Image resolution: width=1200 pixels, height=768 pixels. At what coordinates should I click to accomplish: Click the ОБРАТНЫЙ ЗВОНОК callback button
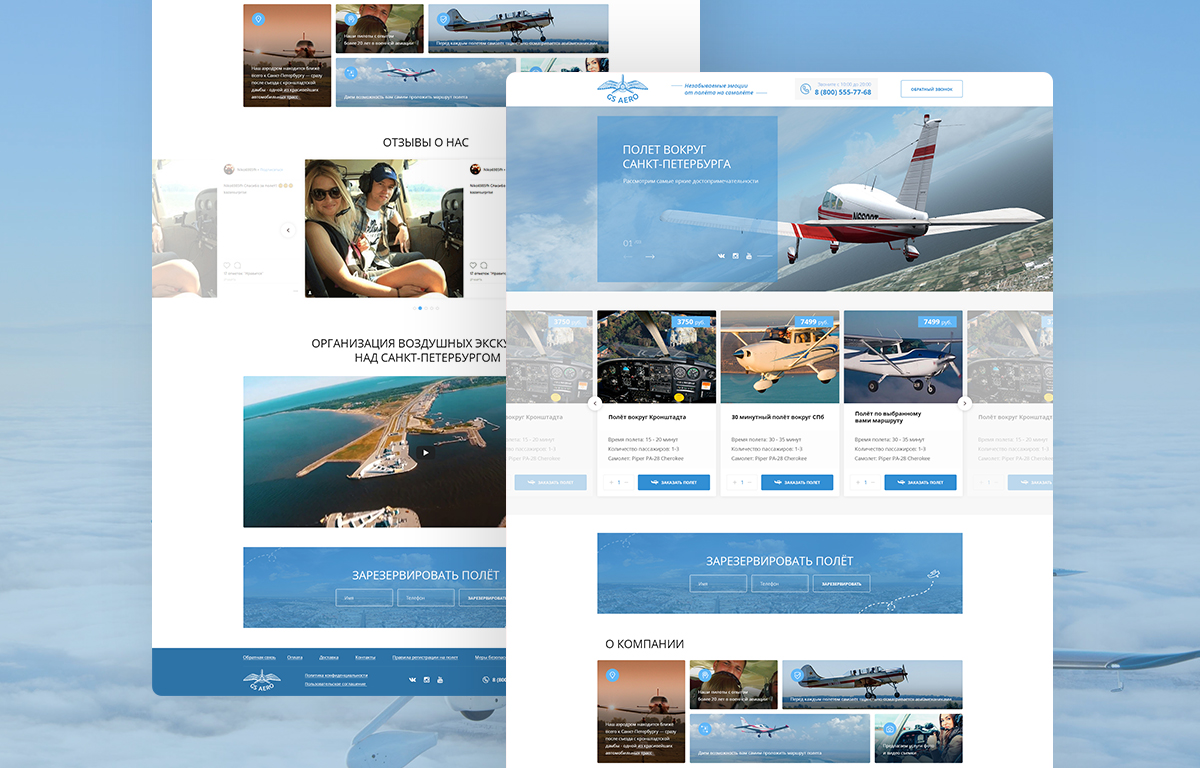931,89
